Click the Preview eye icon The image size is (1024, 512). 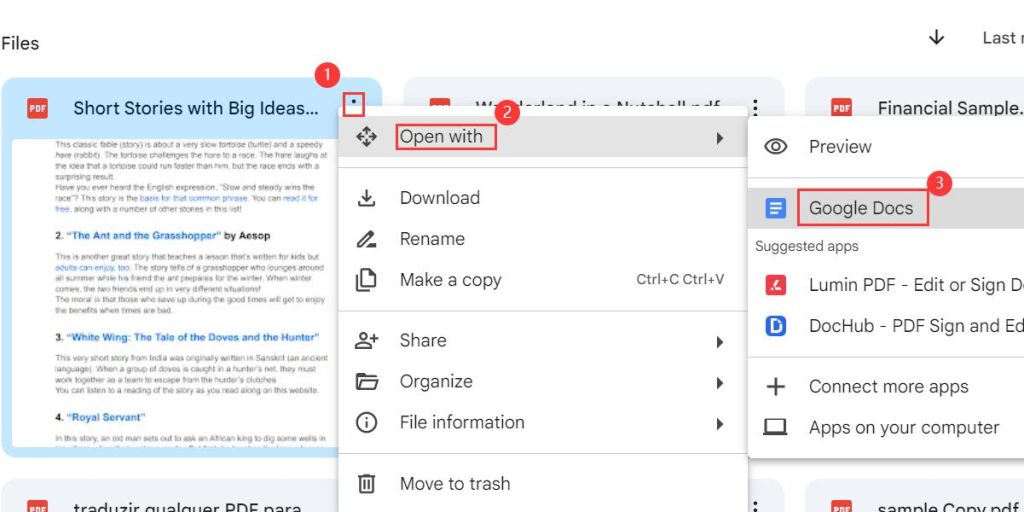[775, 147]
